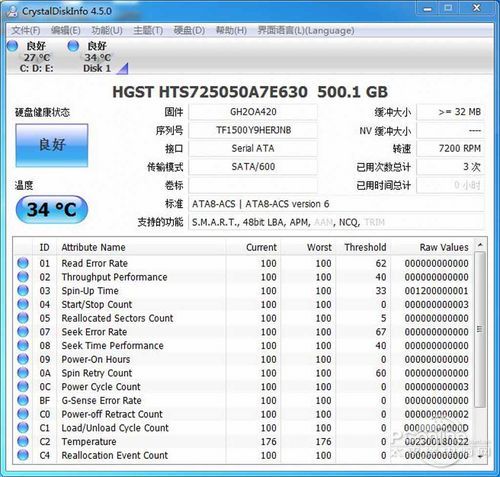
Task: Click the status icon for Reallocated Sectors Count
Action: coord(23,318)
